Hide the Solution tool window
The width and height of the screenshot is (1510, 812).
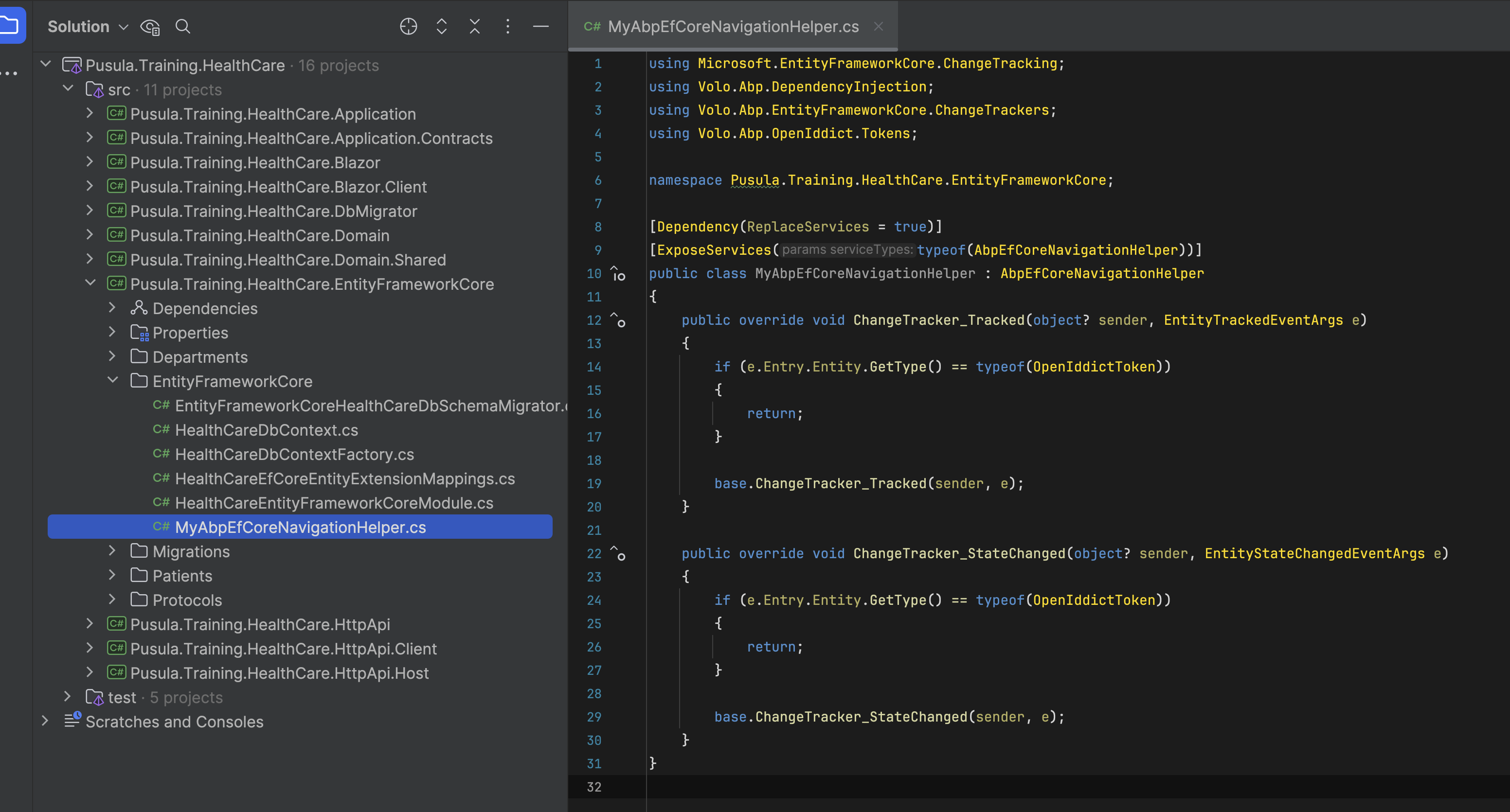coord(540,26)
